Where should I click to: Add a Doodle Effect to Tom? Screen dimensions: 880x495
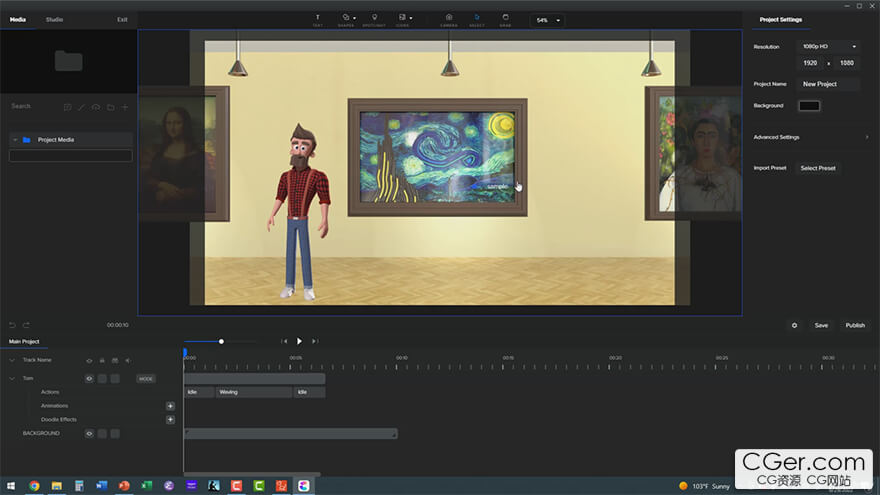tap(170, 420)
